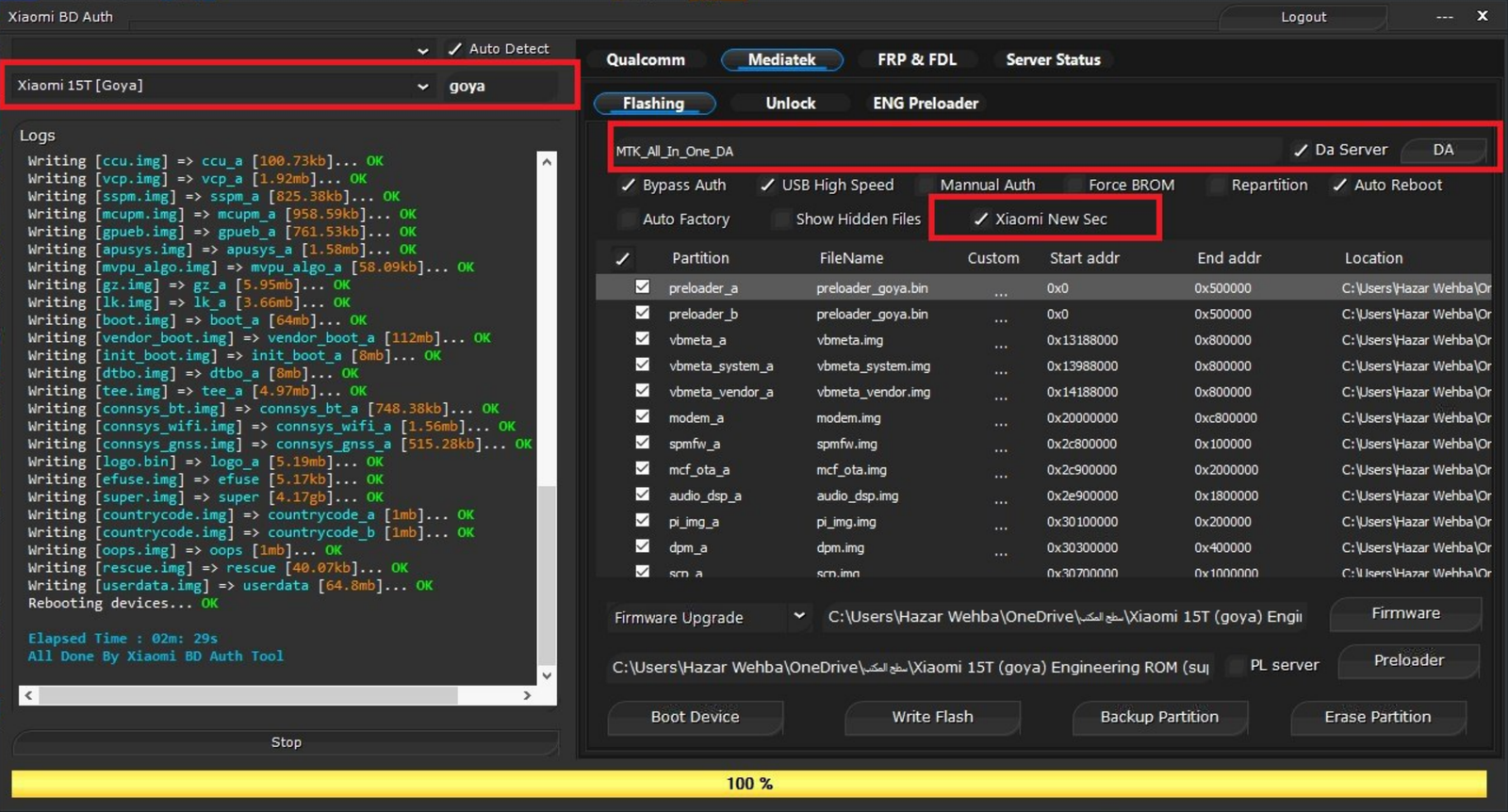
Task: Click the logs scroll down arrow
Action: (x=547, y=675)
